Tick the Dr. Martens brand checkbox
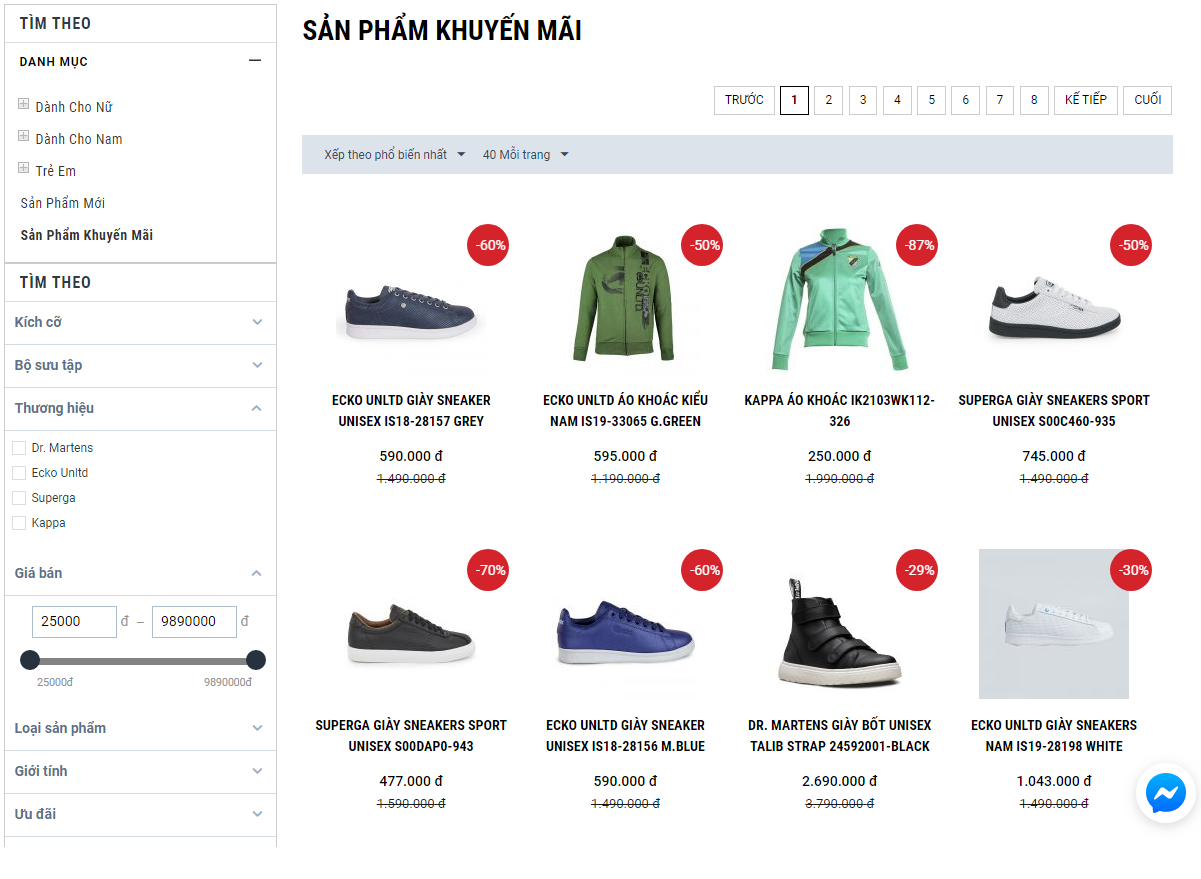This screenshot has width=1201, height=879. click(x=19, y=448)
